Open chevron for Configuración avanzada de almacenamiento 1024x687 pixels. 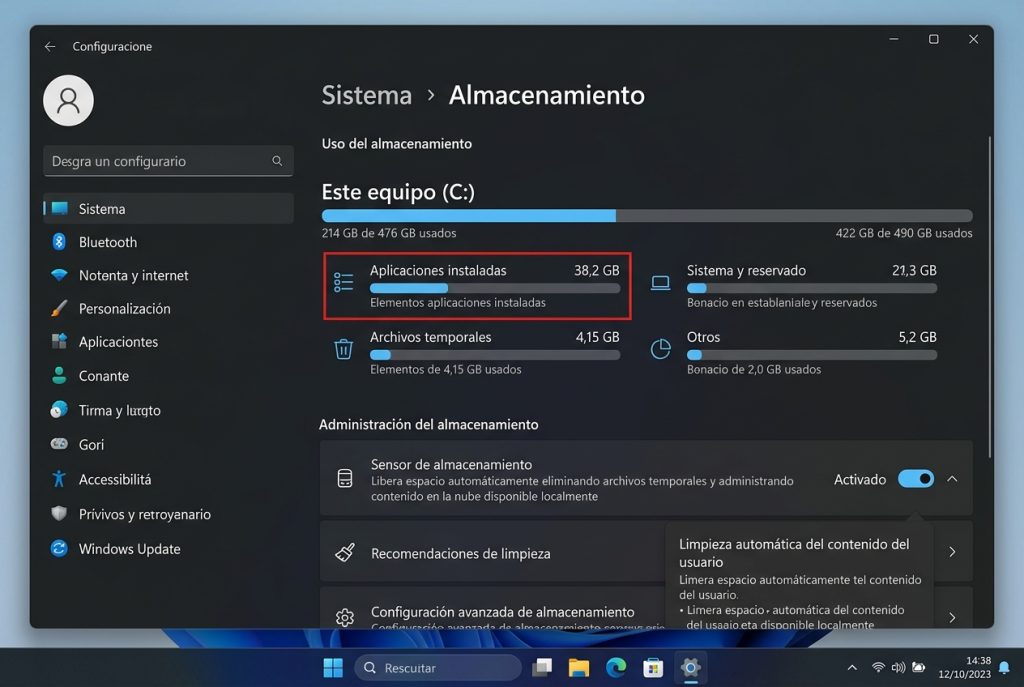click(x=952, y=617)
